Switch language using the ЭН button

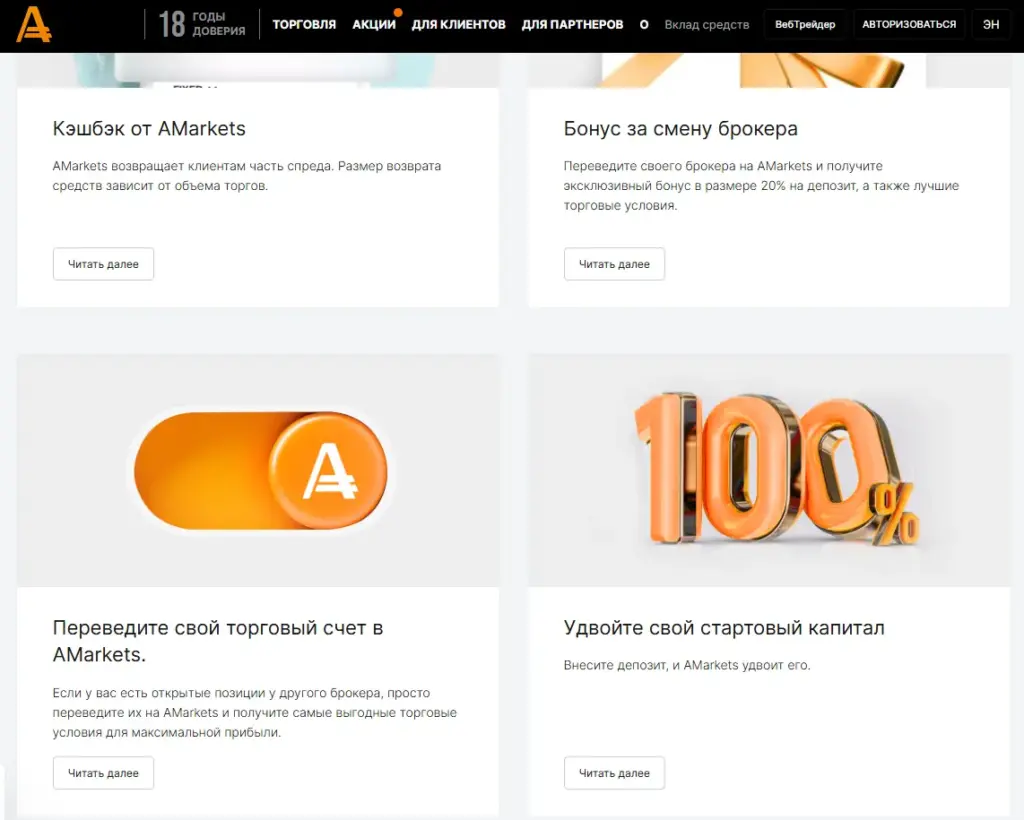coord(990,23)
